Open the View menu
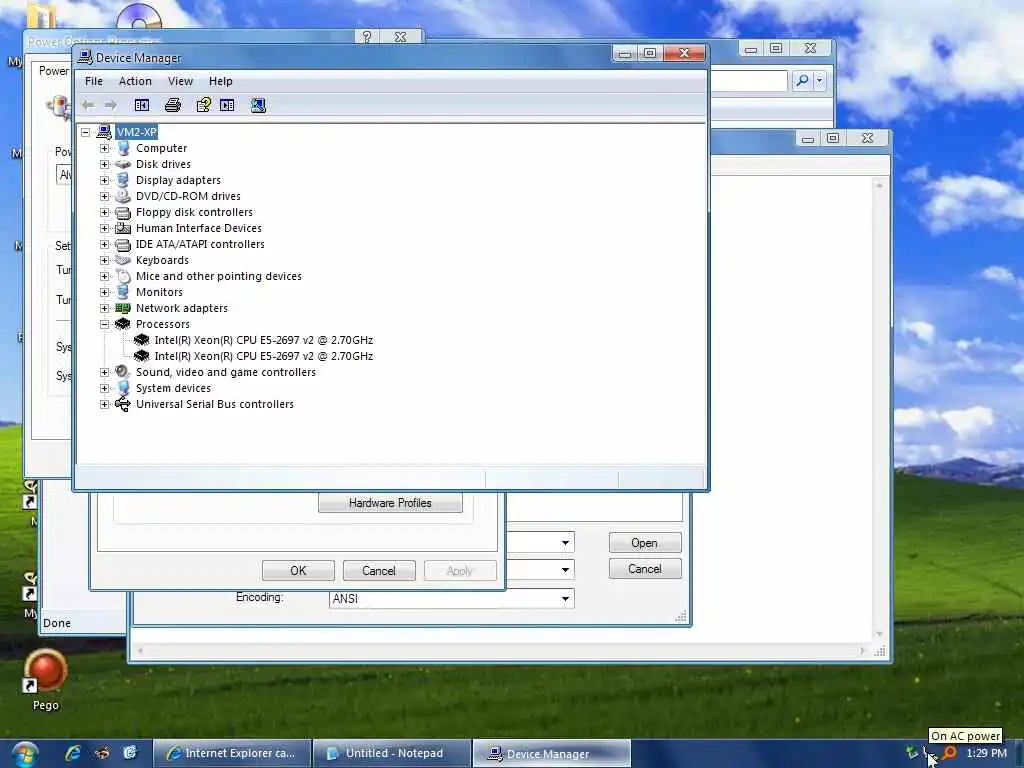The image size is (1024, 768). [180, 81]
